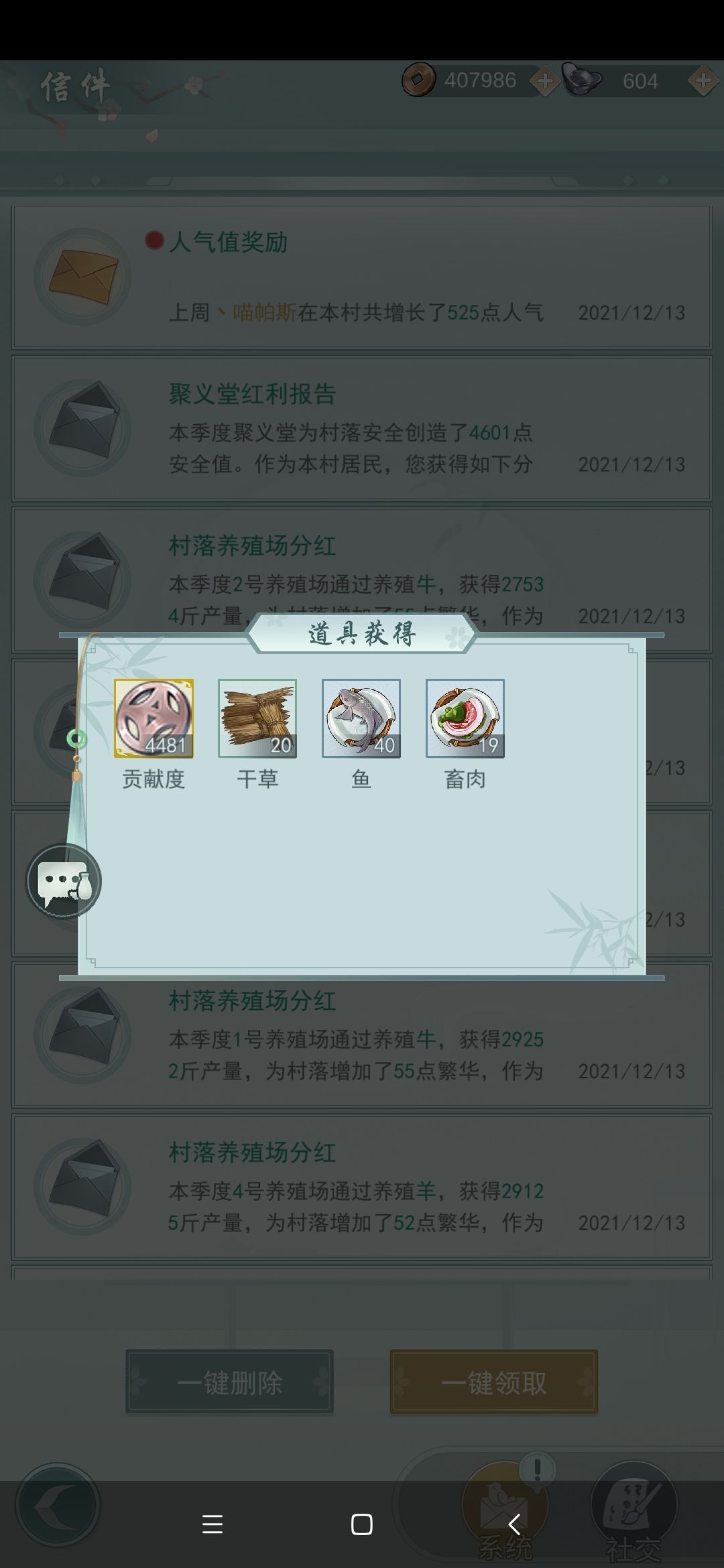
Task: Open the unread 人气值奖励 envelope icon
Action: click(83, 276)
